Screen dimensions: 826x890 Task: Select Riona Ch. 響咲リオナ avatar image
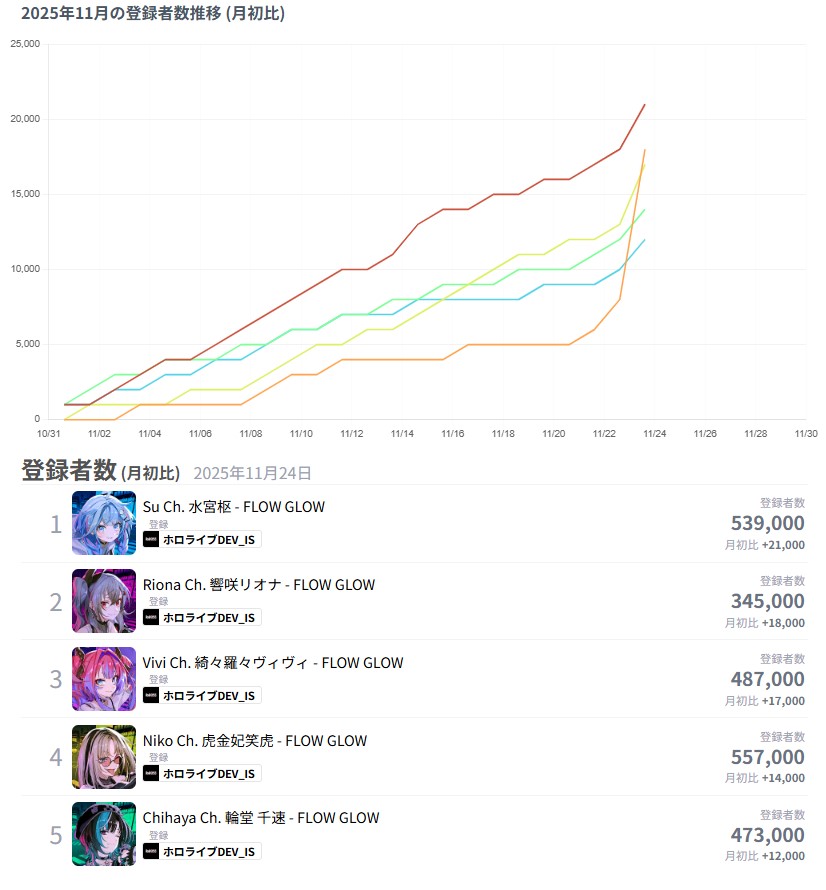pos(104,601)
